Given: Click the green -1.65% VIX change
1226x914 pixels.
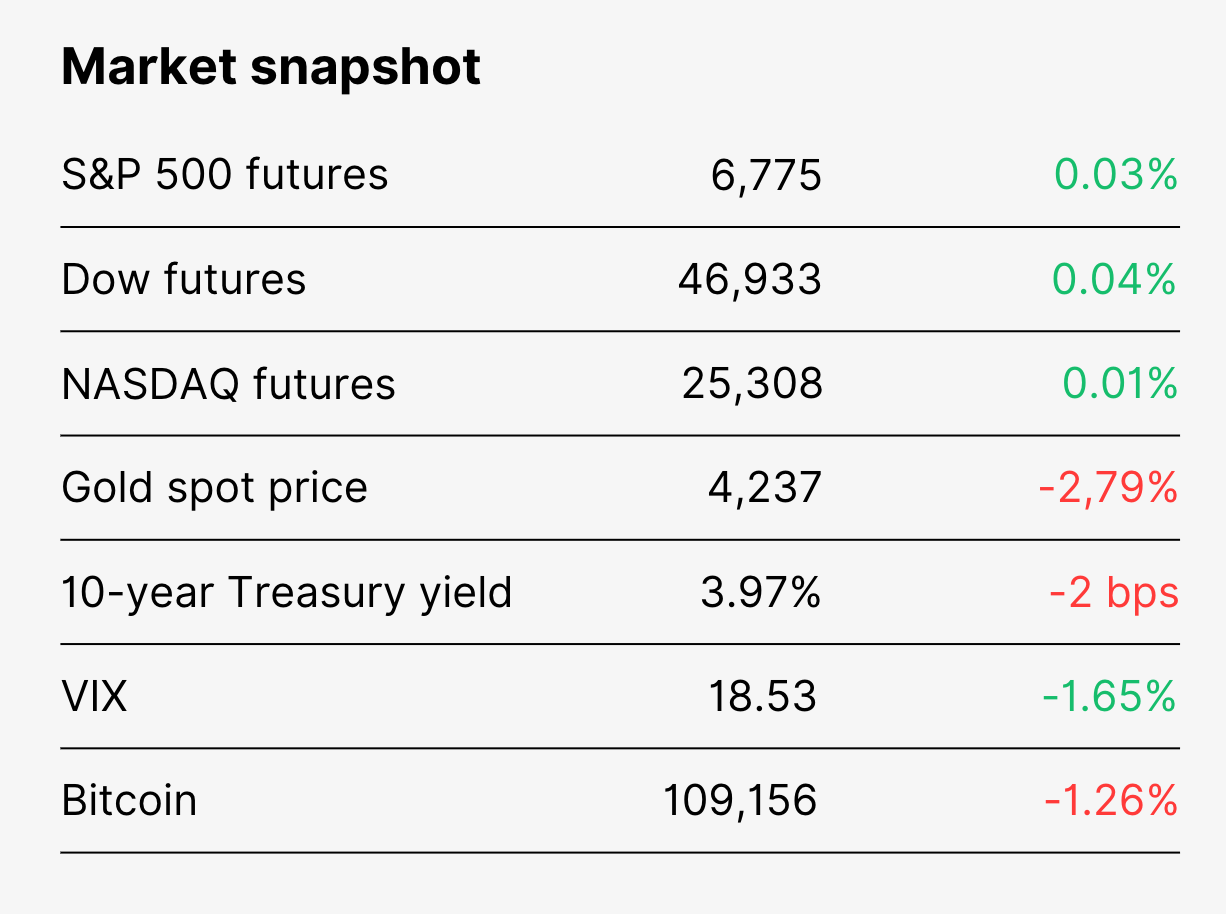Looking at the screenshot, I should (1110, 696).
